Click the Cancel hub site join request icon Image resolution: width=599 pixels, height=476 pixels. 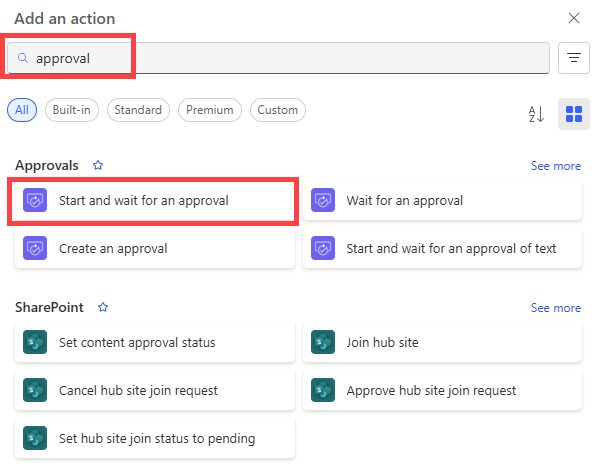point(35,390)
